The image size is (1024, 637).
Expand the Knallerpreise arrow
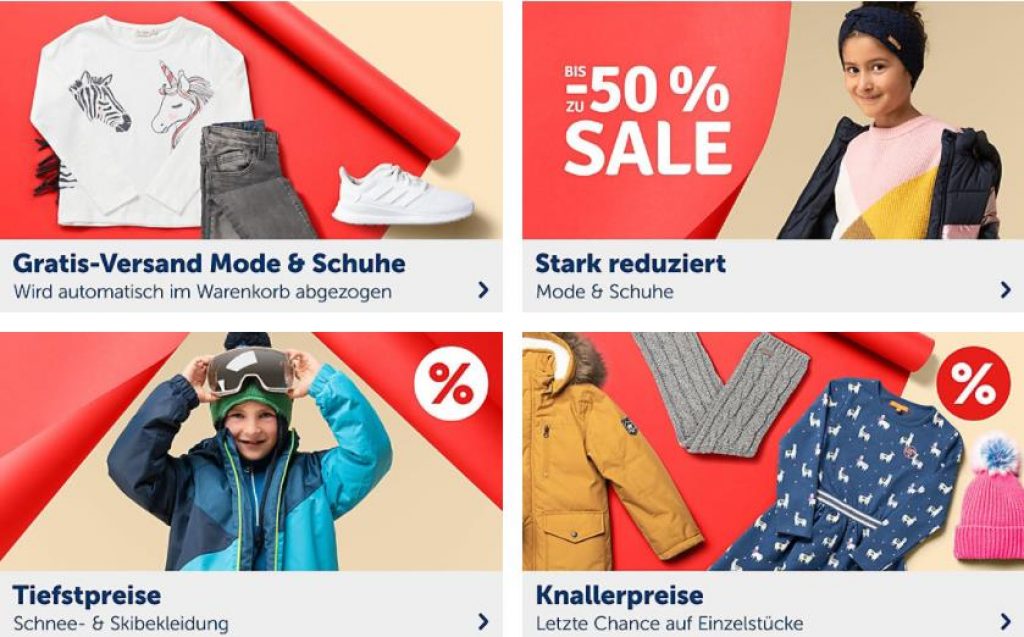click(x=1006, y=621)
